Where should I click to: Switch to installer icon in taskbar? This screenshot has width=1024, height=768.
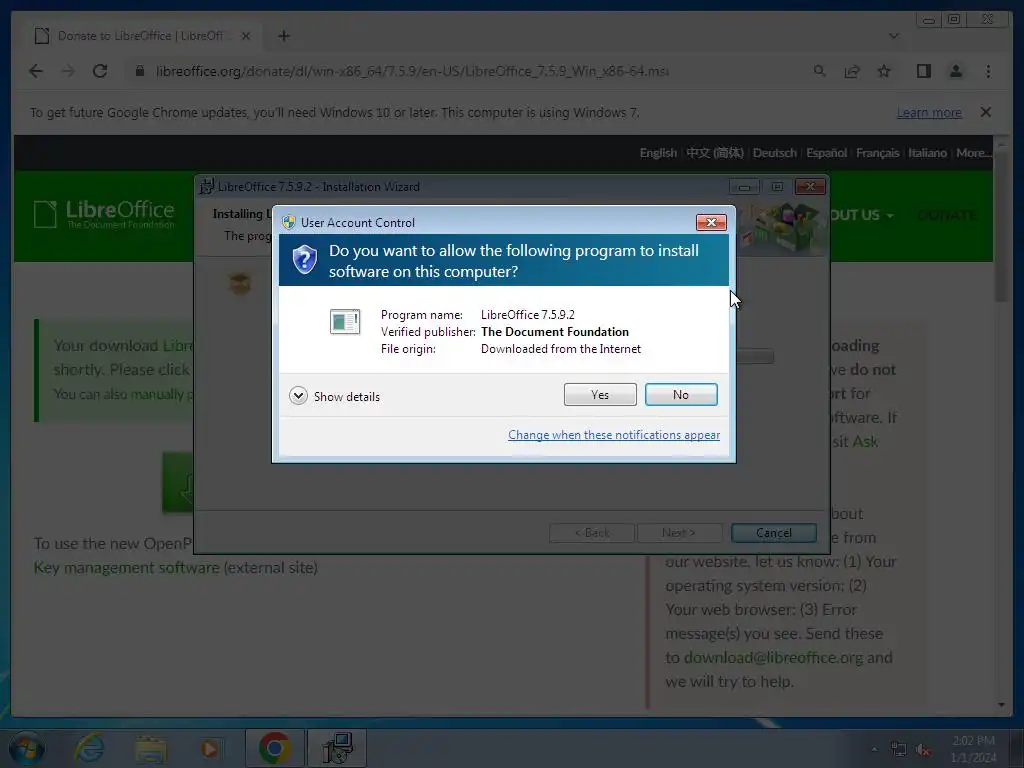coord(337,748)
